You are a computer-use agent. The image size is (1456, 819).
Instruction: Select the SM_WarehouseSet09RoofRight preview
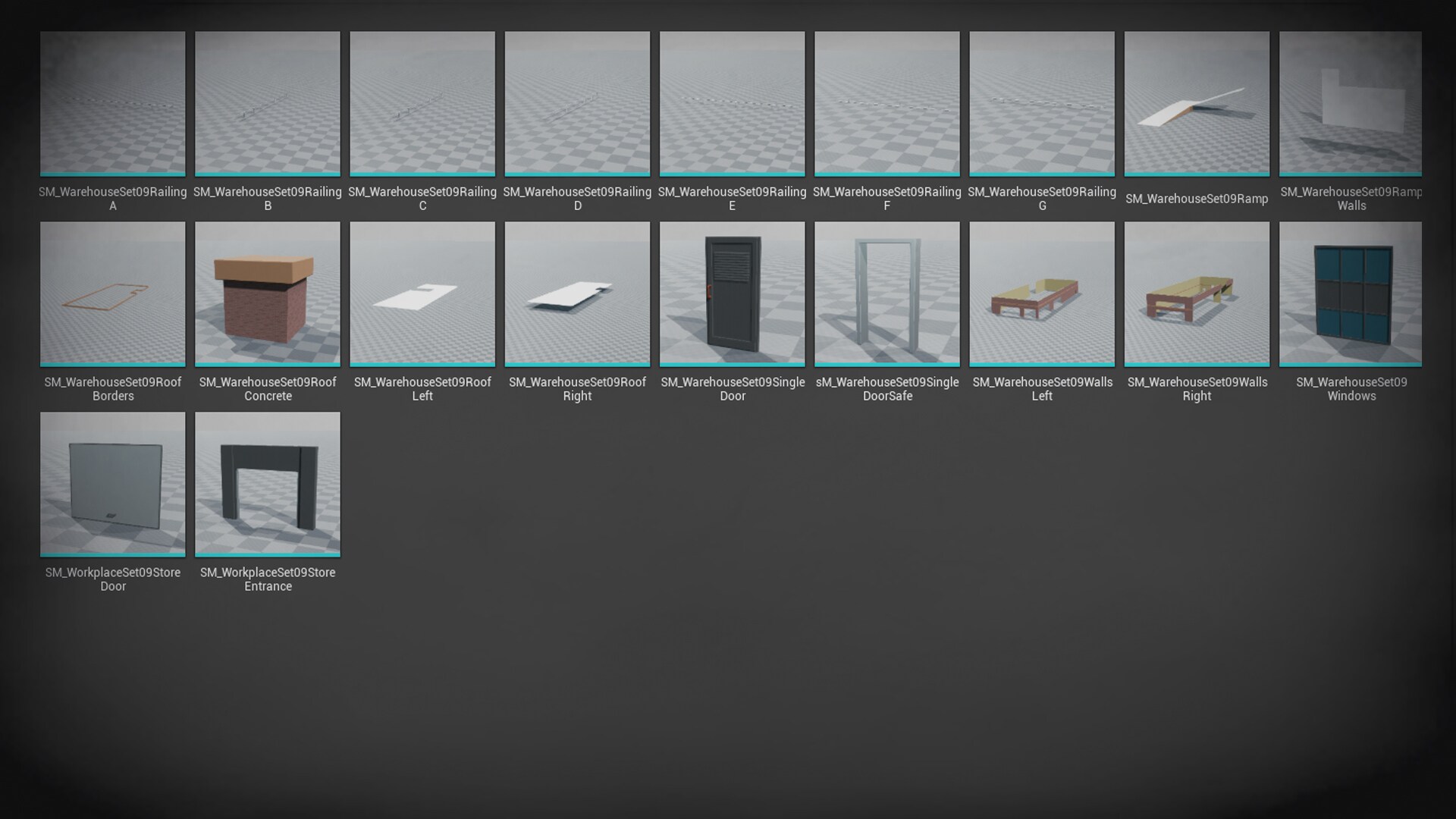(576, 294)
